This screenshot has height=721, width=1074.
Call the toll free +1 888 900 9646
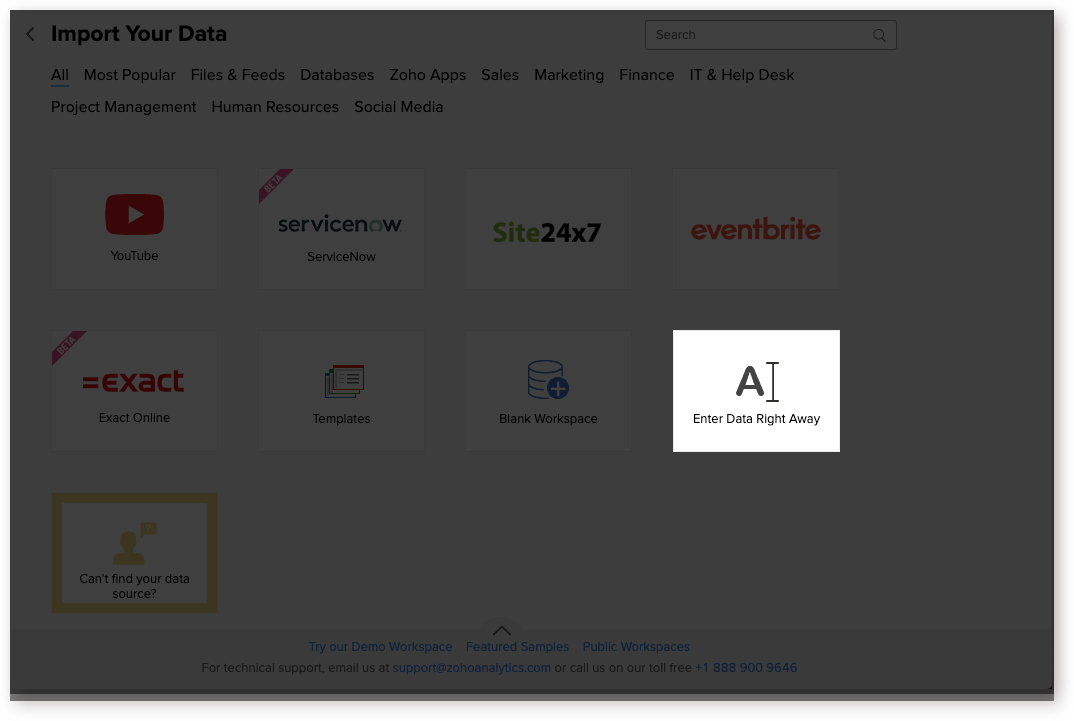(746, 668)
